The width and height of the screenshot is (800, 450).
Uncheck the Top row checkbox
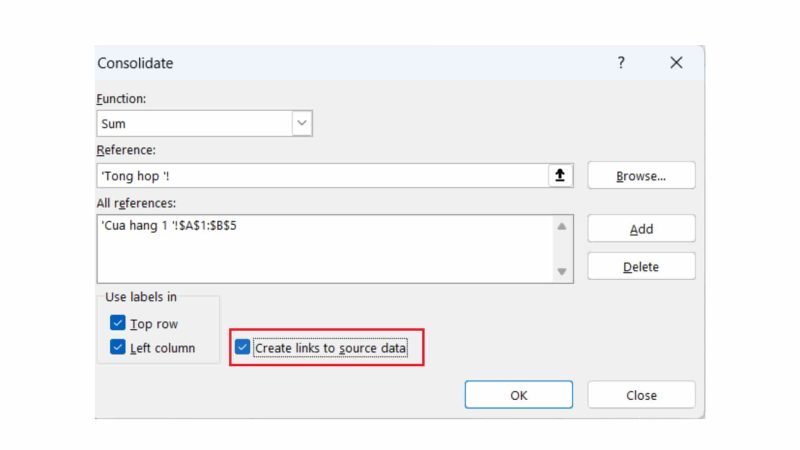click(117, 323)
